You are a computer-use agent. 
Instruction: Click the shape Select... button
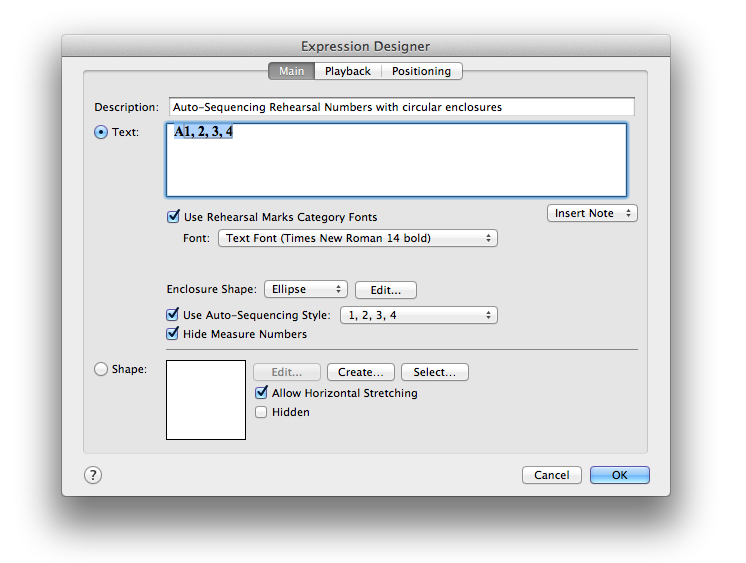pos(434,372)
